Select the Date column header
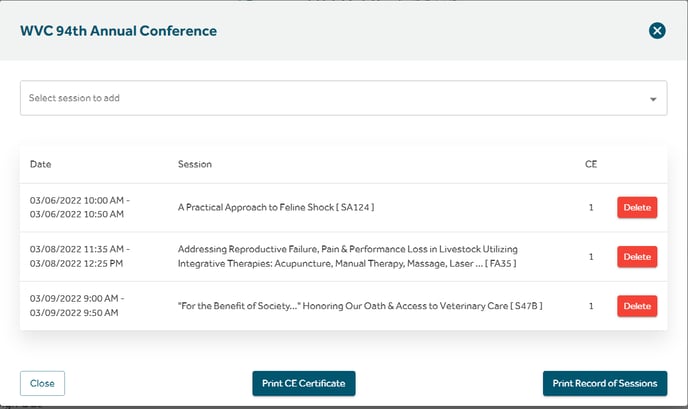Image resolution: width=688 pixels, height=409 pixels. click(40, 164)
